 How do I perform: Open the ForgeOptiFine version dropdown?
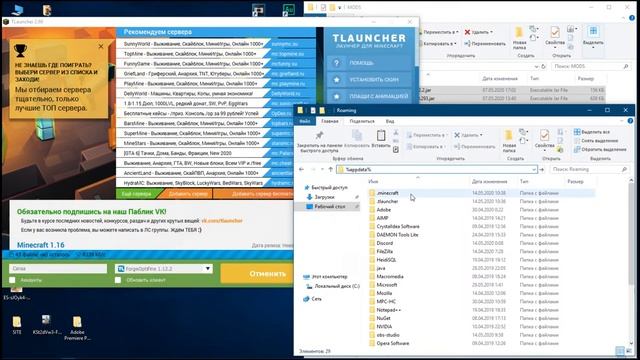(208, 269)
